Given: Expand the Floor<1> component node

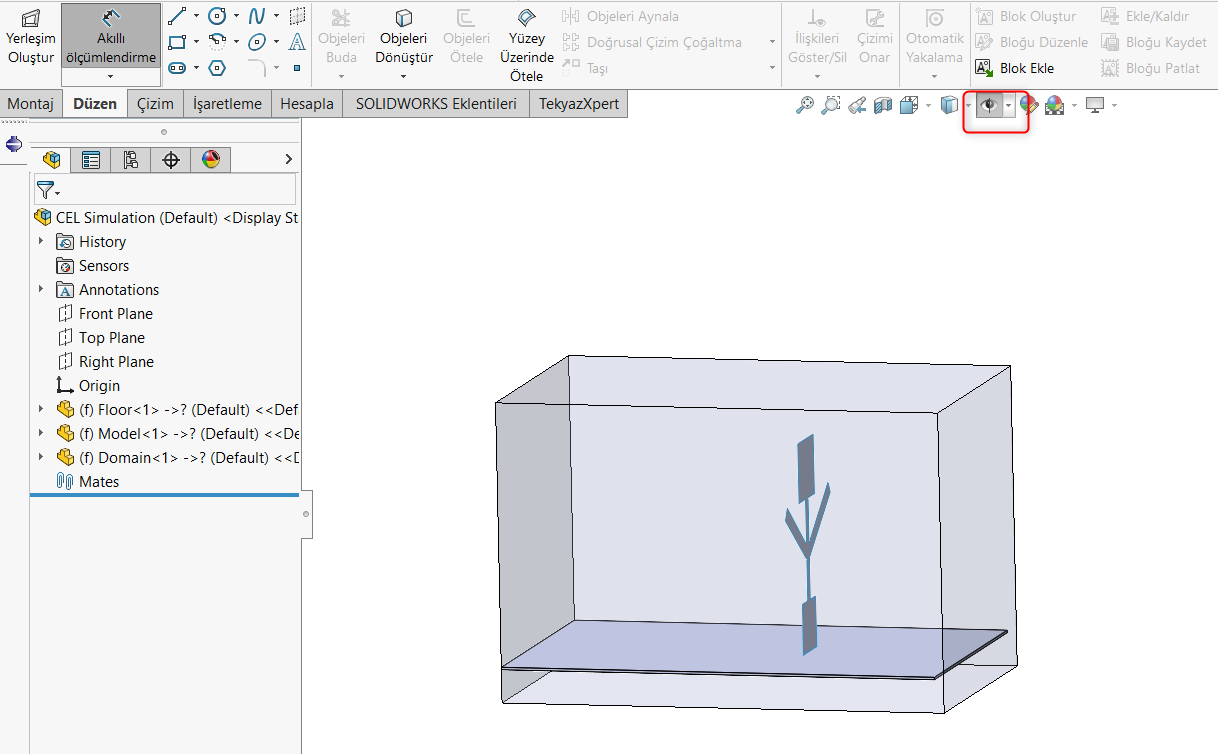Looking at the screenshot, I should pyautogui.click(x=41, y=409).
